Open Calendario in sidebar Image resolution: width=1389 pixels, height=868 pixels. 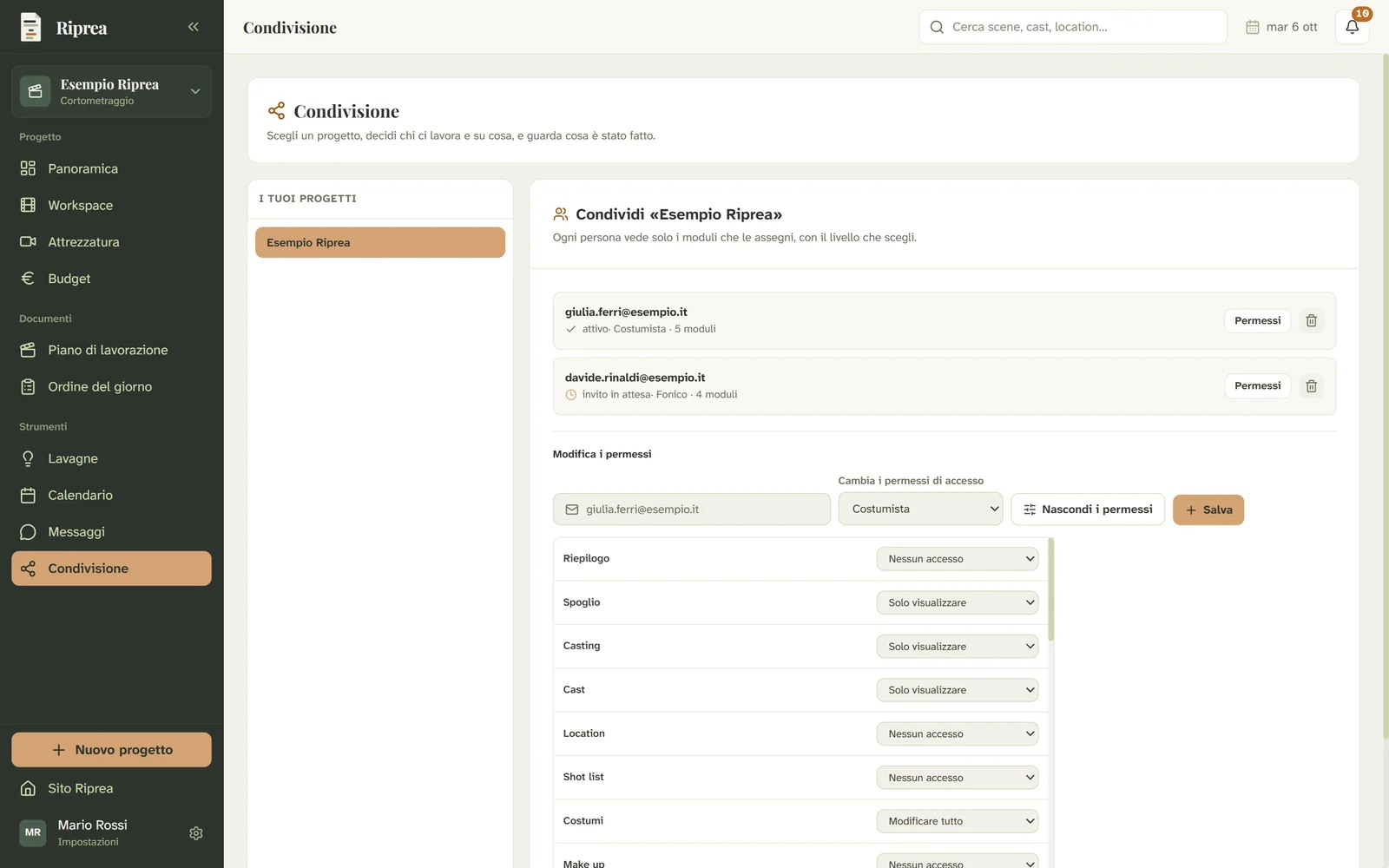(x=111, y=496)
